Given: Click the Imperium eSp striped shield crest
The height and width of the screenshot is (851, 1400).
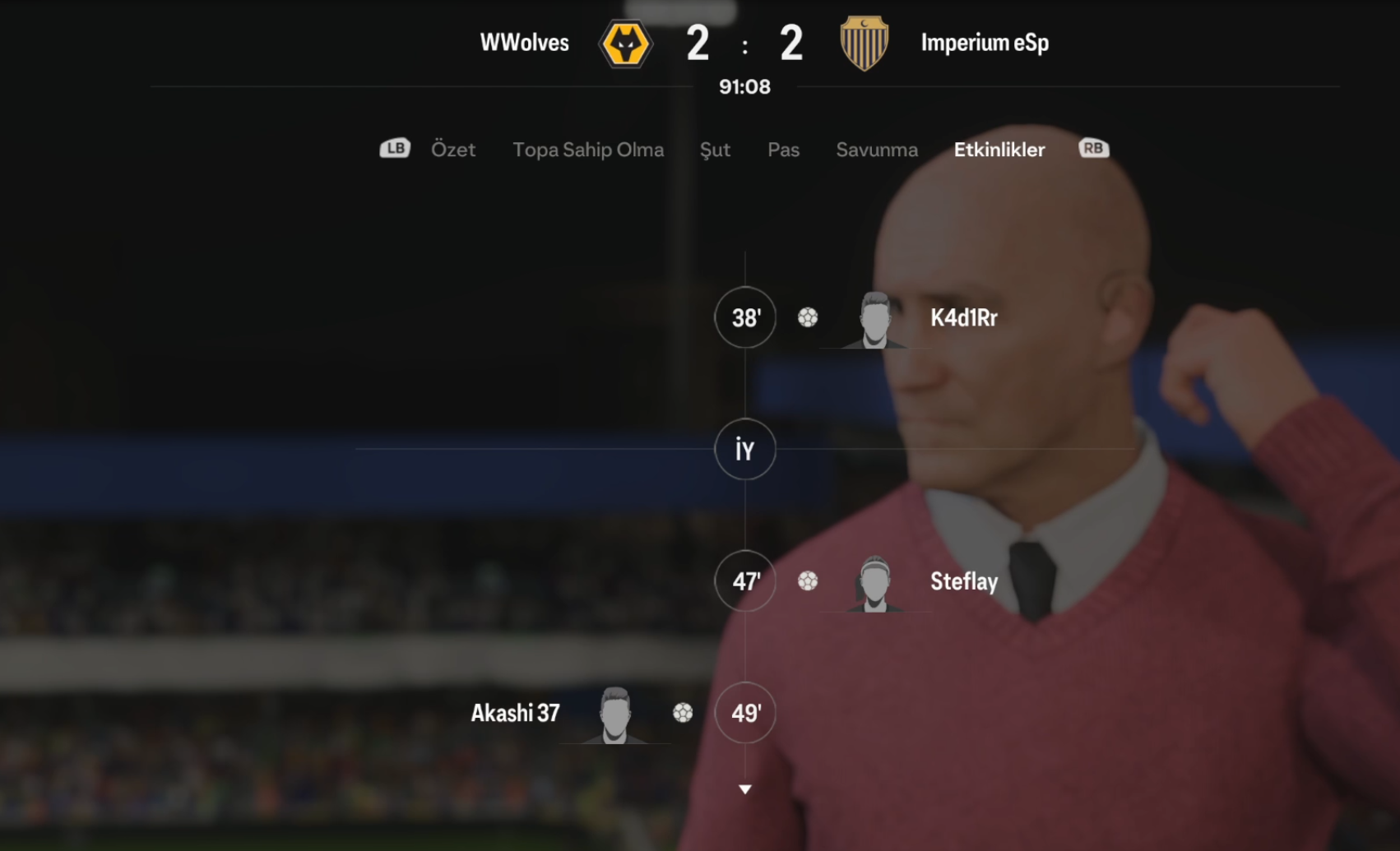Looking at the screenshot, I should click(864, 43).
